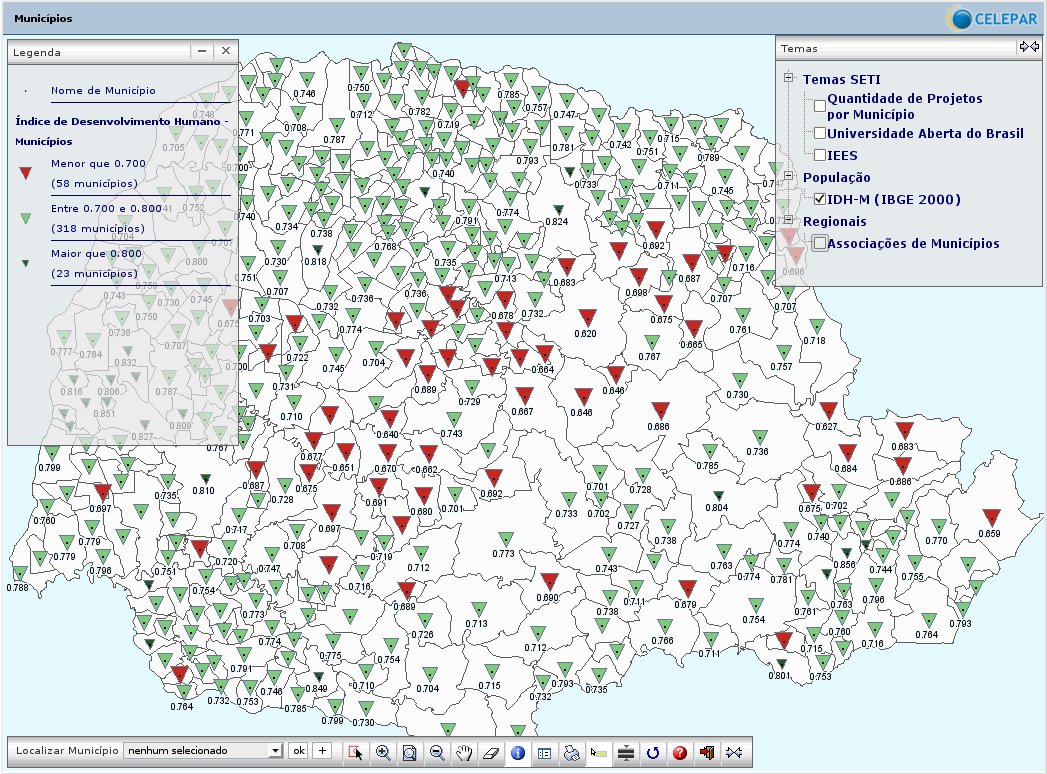
Task: Click the Nome de Município legend link
Action: [103, 90]
